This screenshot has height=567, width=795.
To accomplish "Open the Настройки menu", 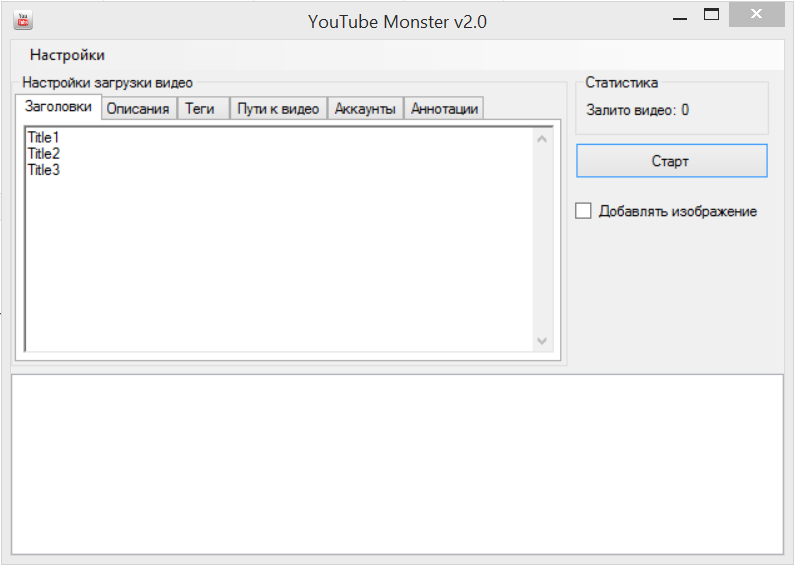I will [67, 55].
